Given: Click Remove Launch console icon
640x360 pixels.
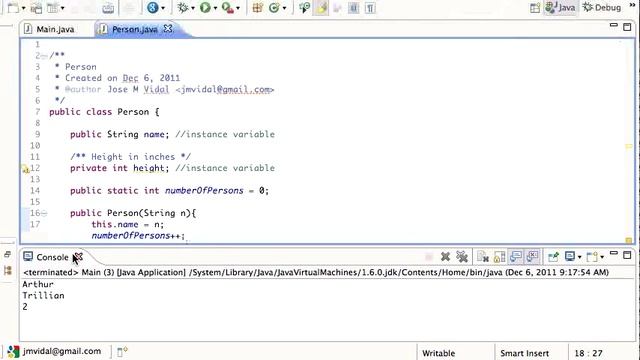Looking at the screenshot, I should [445, 257].
